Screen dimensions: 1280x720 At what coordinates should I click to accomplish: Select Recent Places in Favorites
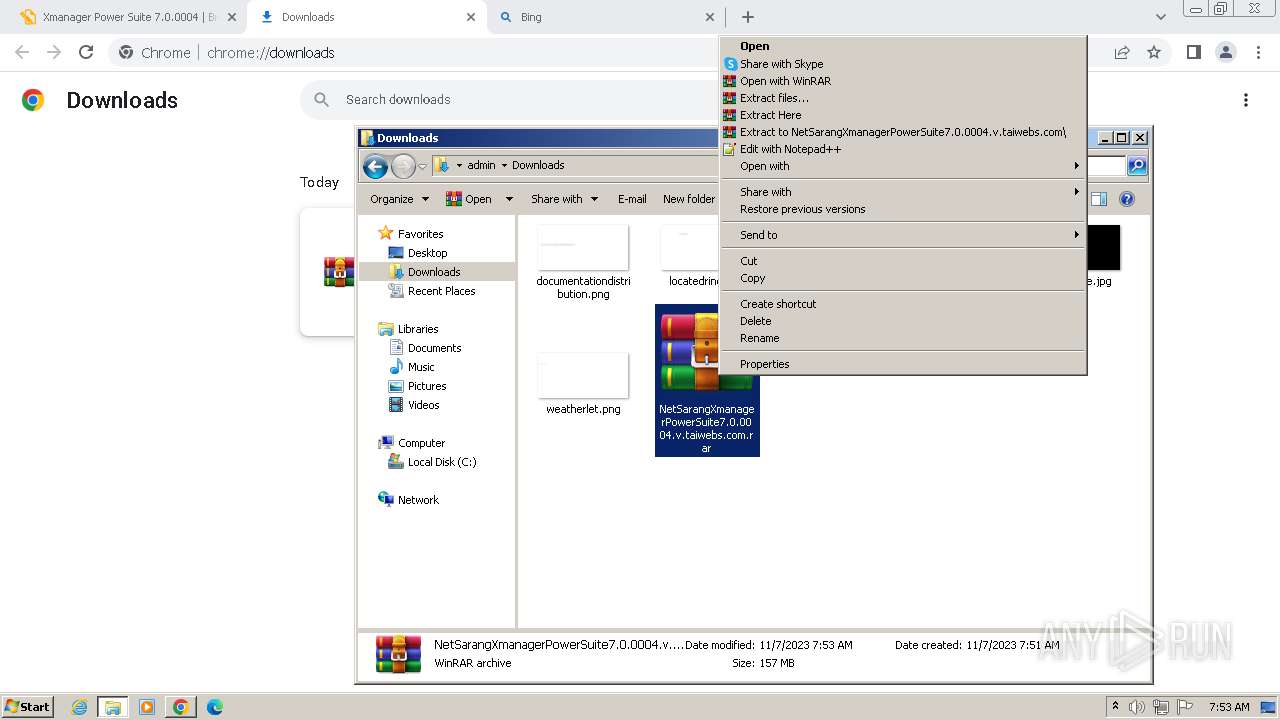441,291
